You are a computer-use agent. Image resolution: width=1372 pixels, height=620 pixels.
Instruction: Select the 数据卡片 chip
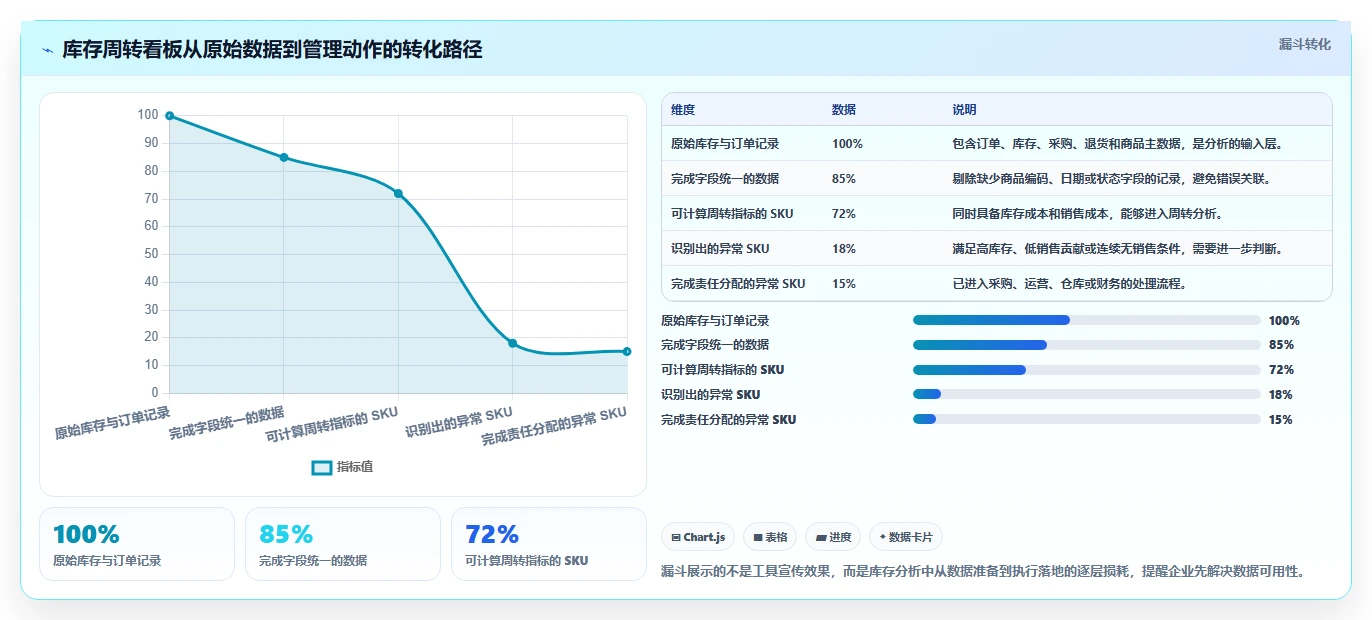point(906,537)
